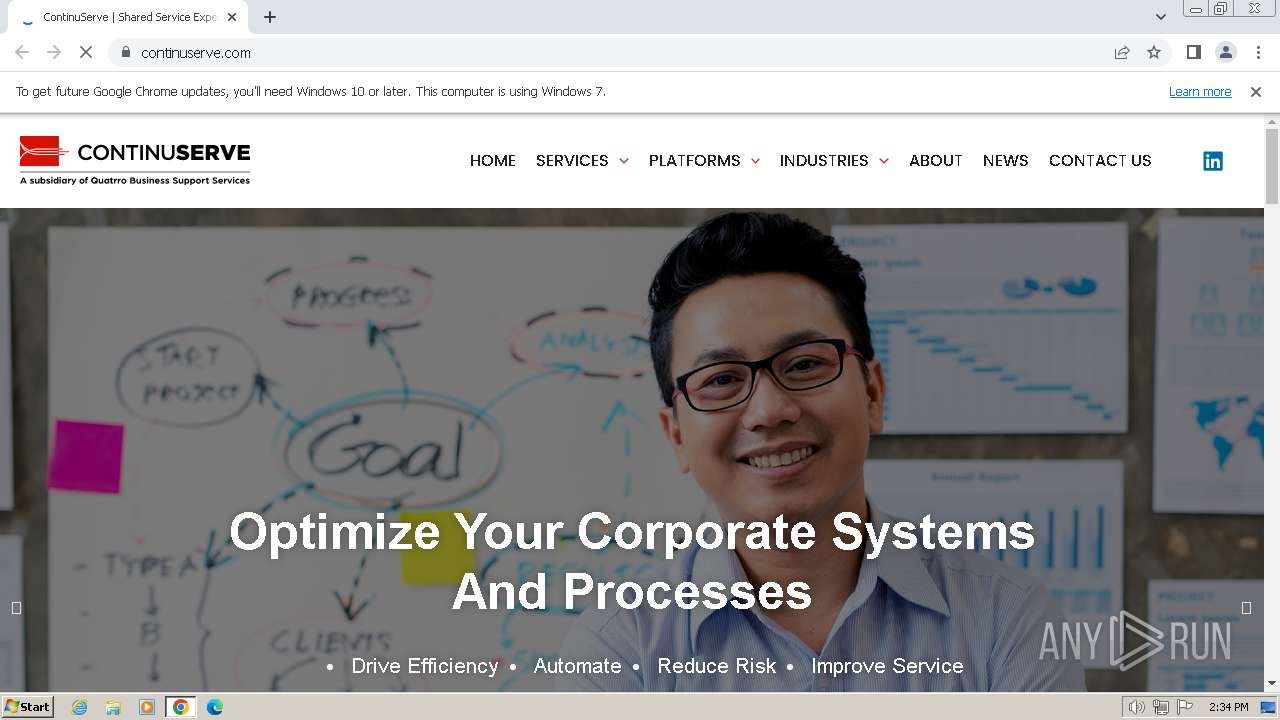This screenshot has height=720, width=1280.
Task: Open the News page
Action: pos(1006,161)
